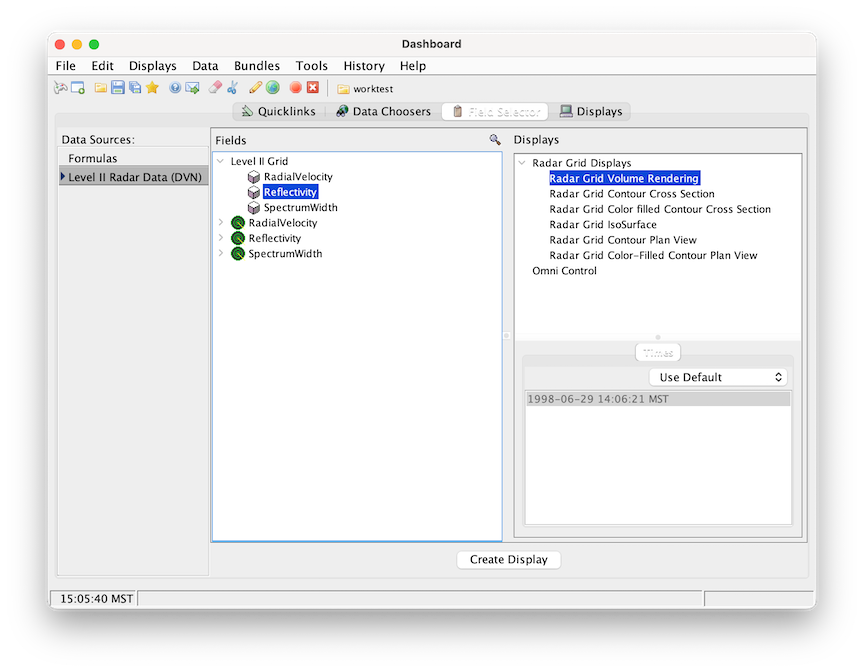864x672 pixels.
Task: Click the magnifier search icon above Fields
Action: [x=494, y=140]
